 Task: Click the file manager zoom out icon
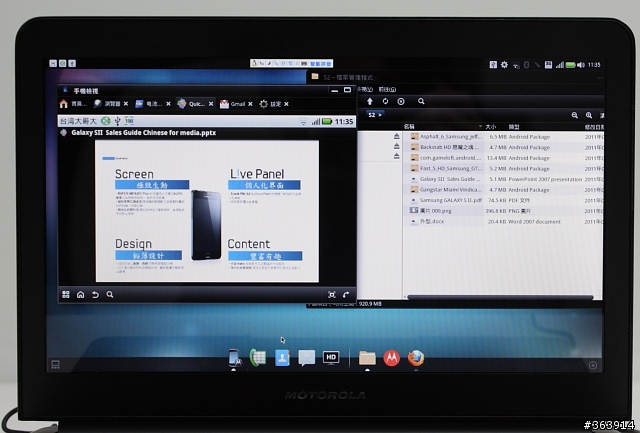(575, 115)
